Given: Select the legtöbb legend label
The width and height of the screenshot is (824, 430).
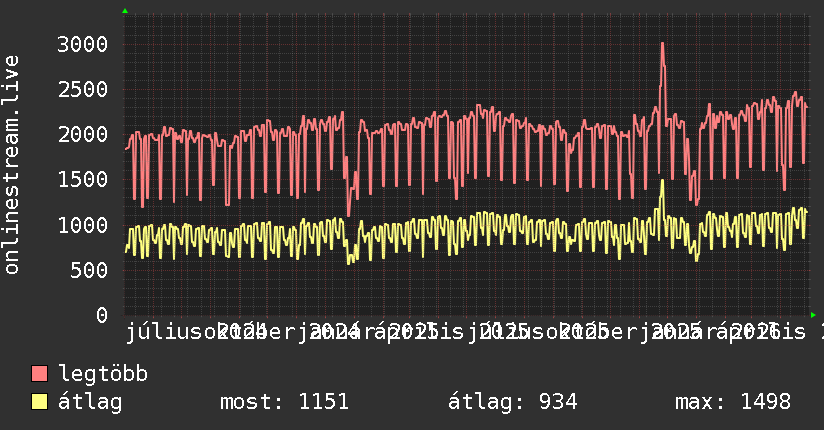Looking at the screenshot, I should click(x=103, y=373).
